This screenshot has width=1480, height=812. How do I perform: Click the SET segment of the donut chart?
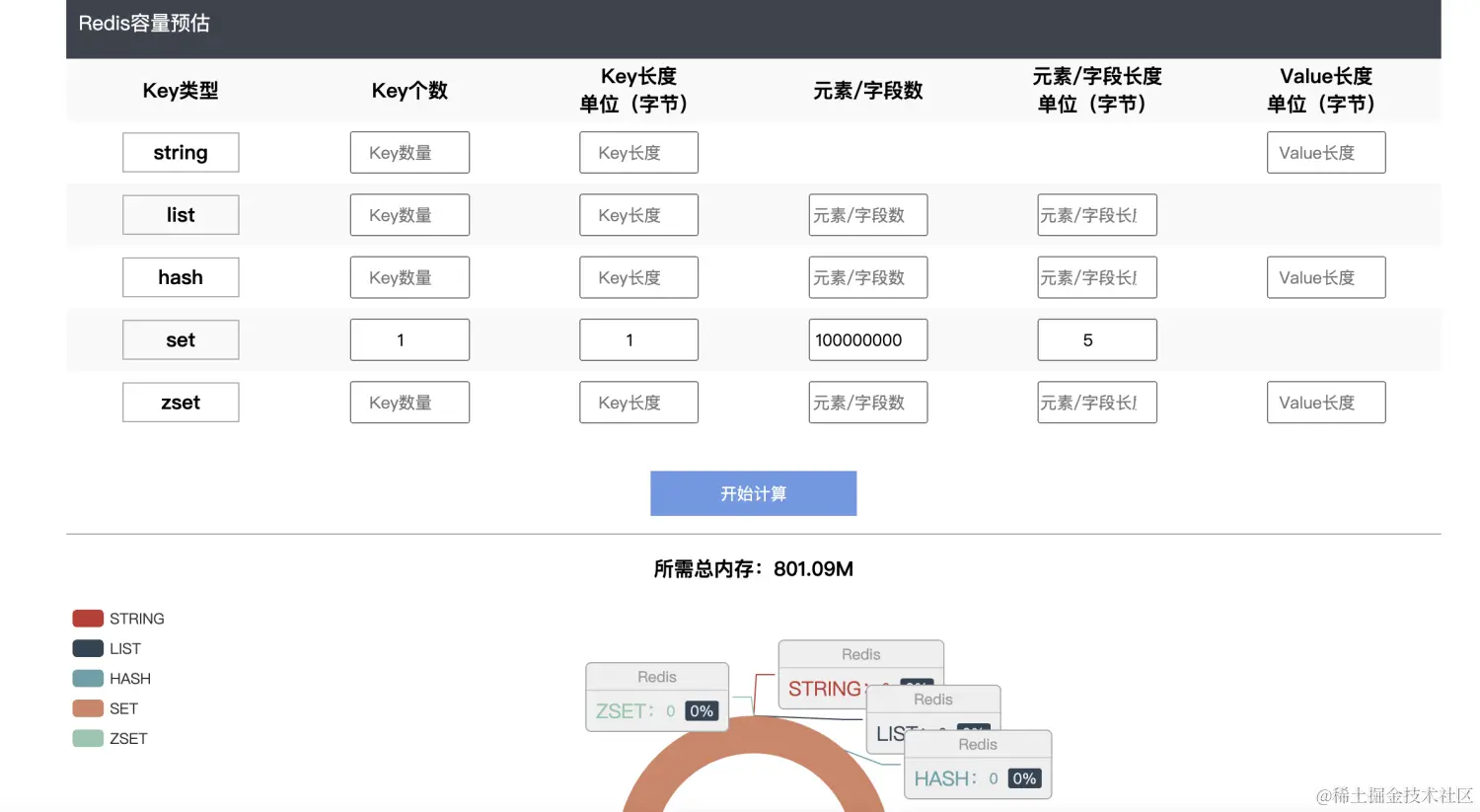[754, 735]
